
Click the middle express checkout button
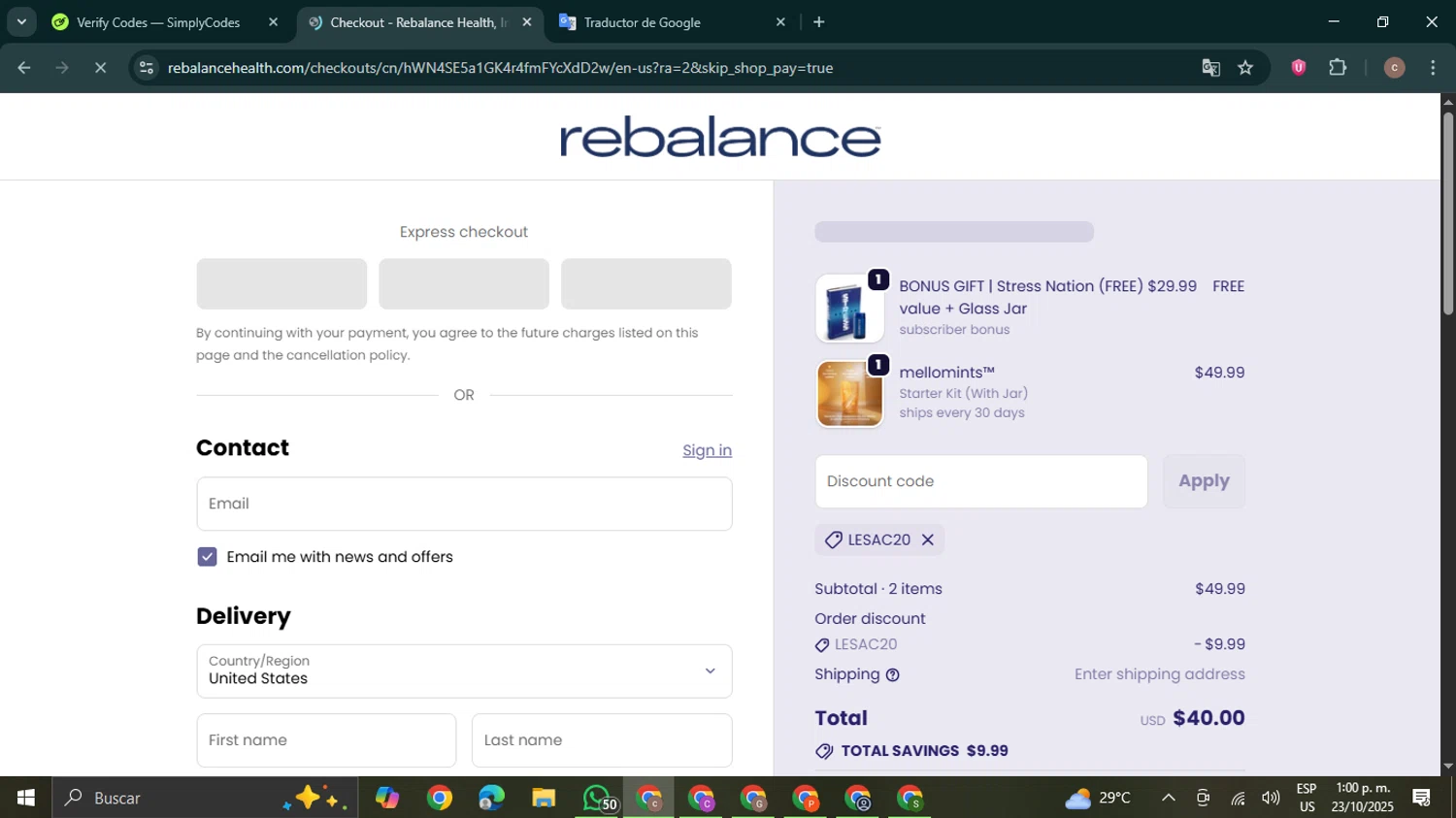[x=464, y=283]
